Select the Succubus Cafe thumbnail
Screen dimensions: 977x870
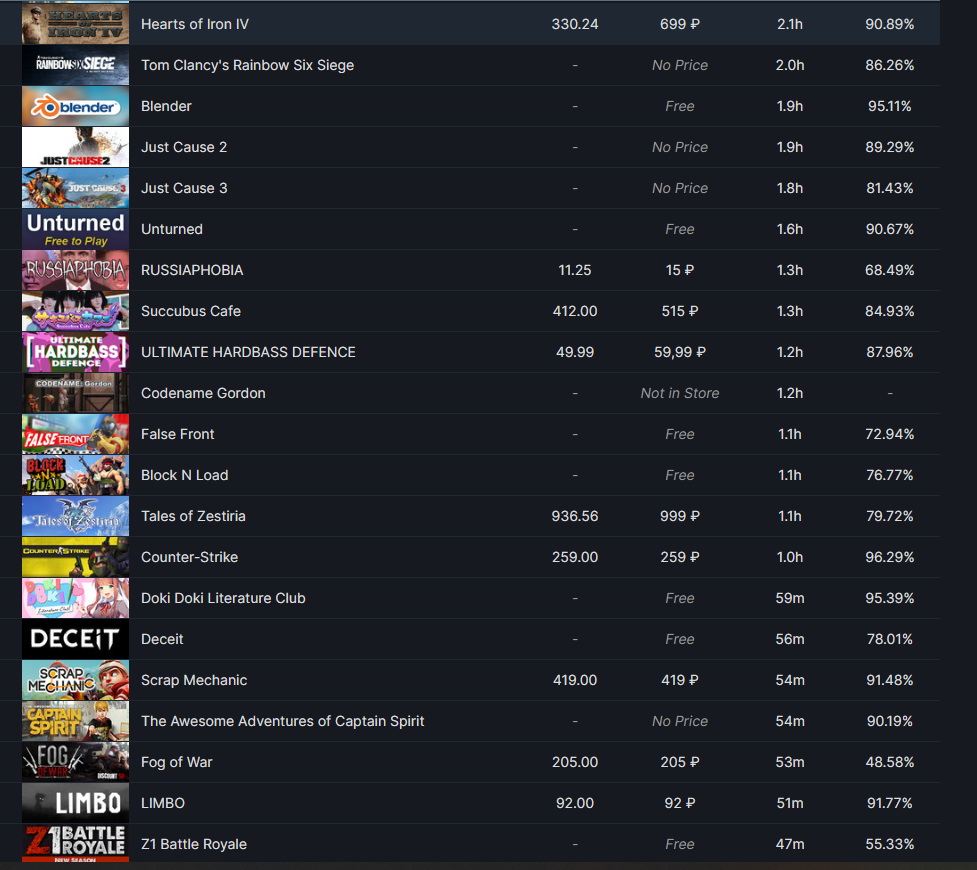coord(75,311)
